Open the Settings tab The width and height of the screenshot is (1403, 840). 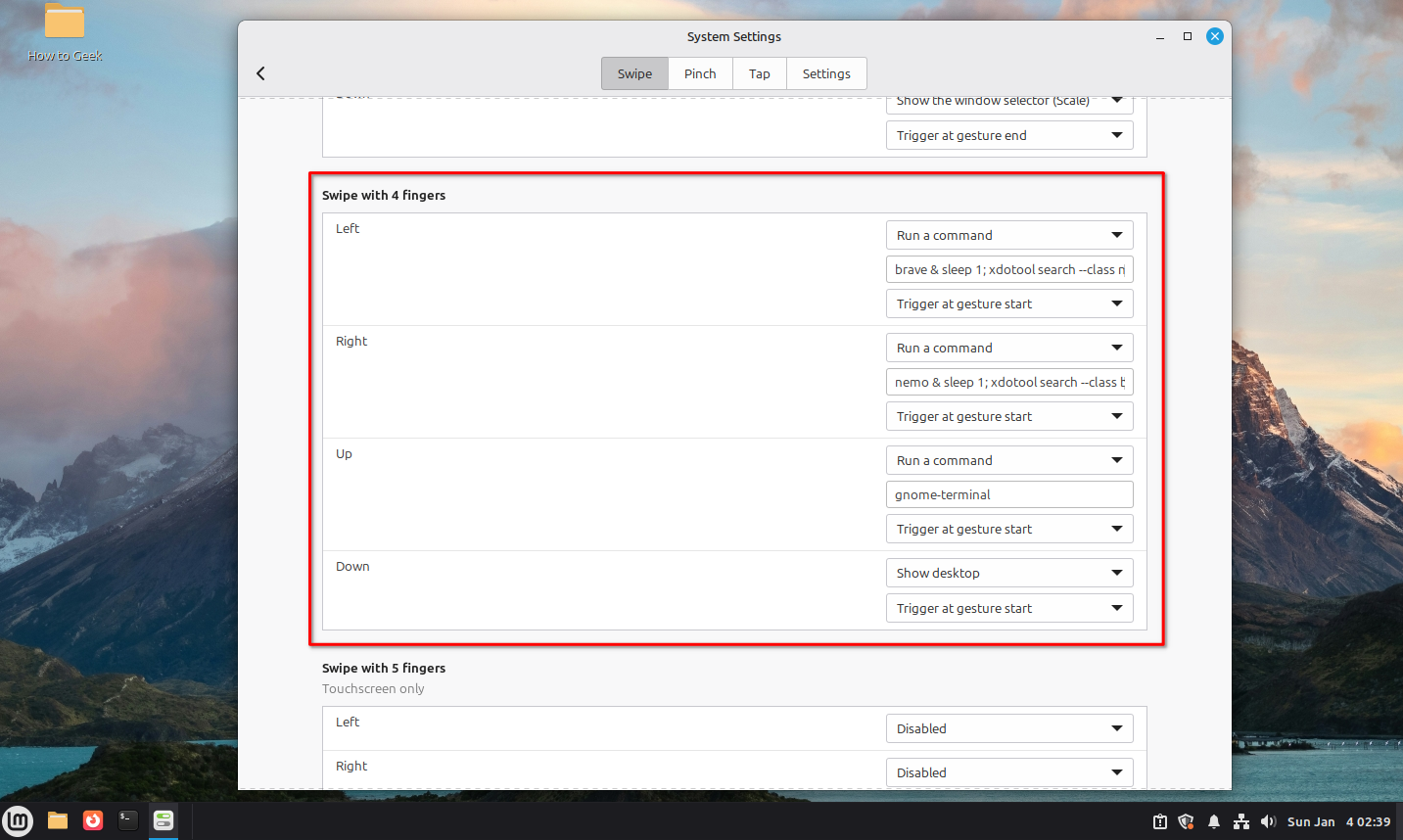pos(826,72)
